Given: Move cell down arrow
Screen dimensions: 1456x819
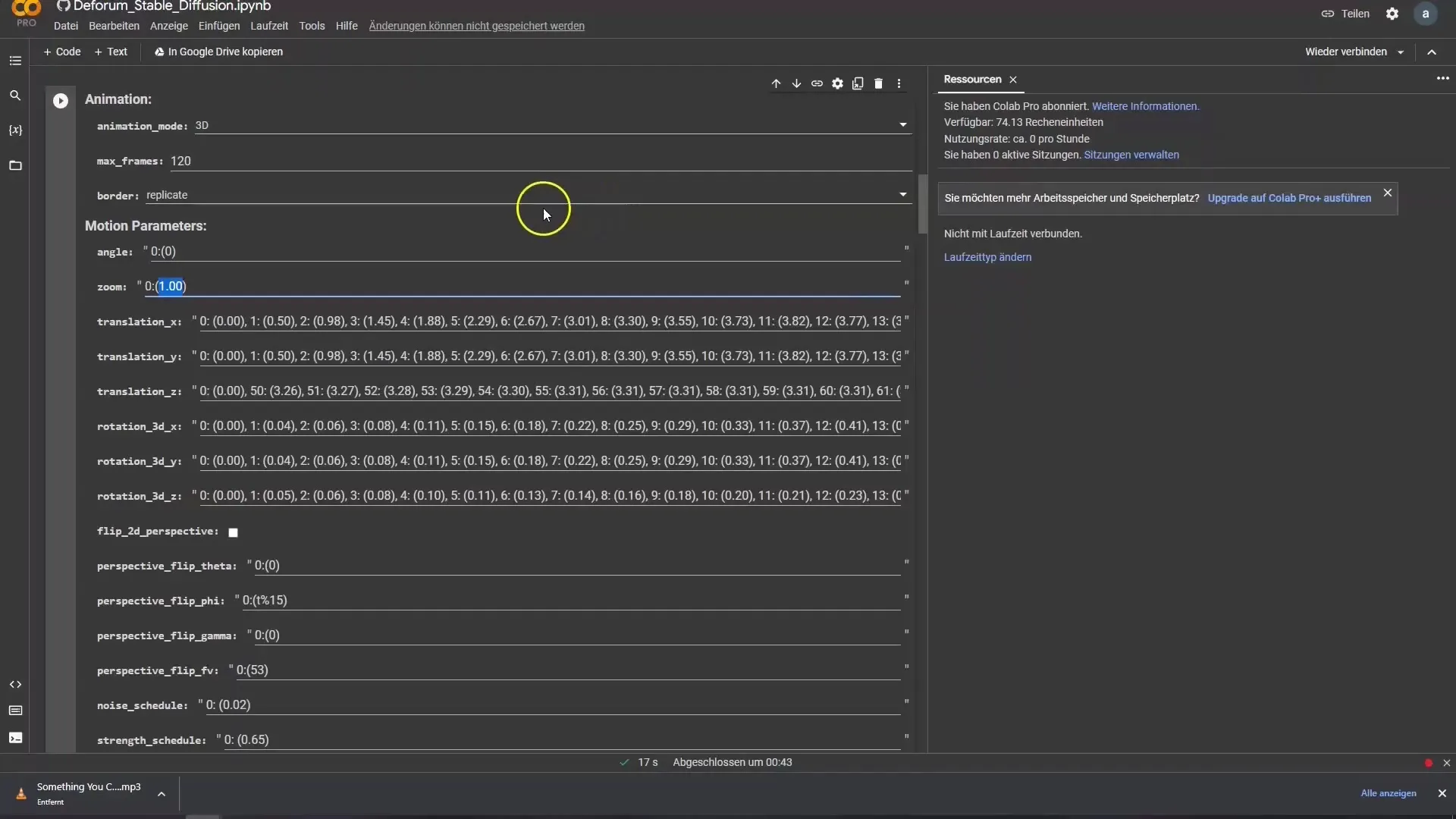Looking at the screenshot, I should coord(796,83).
